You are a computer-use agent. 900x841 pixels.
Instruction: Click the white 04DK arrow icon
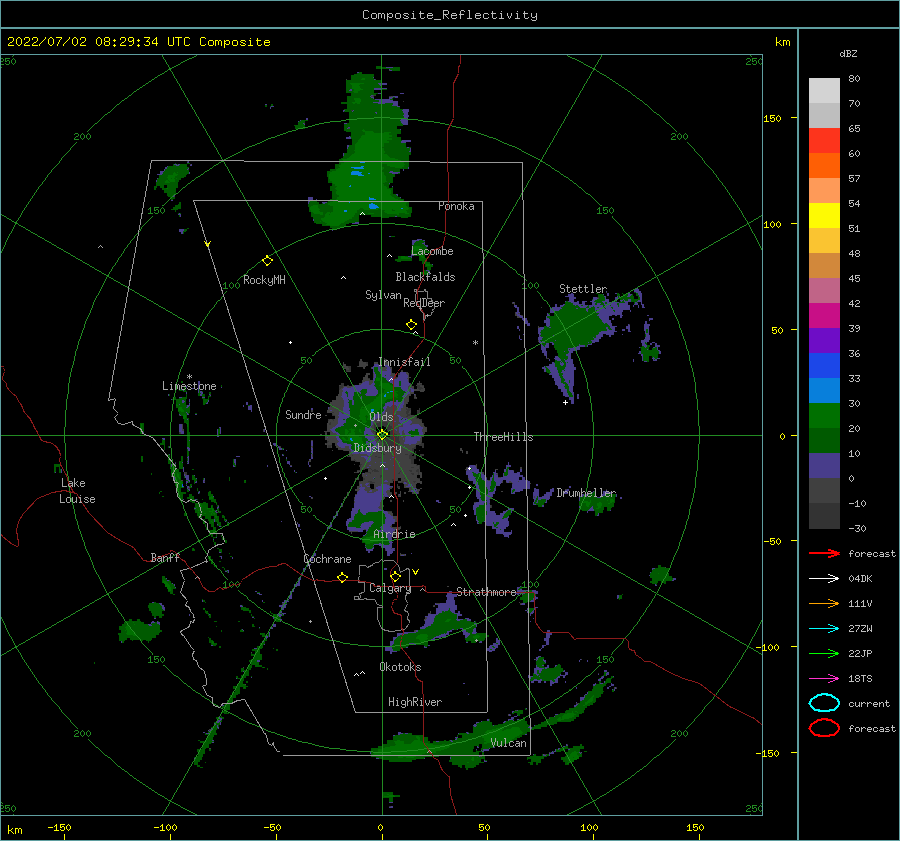point(824,579)
